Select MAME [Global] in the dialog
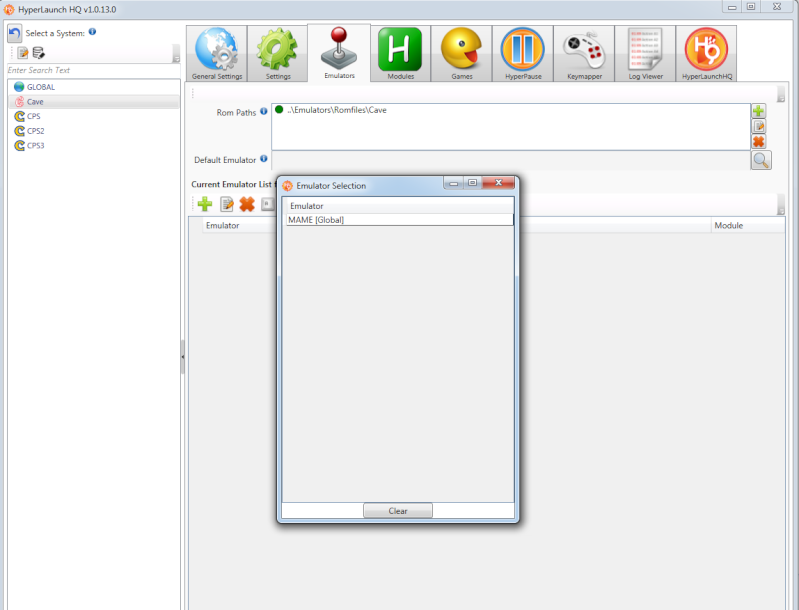 [x=400, y=220]
